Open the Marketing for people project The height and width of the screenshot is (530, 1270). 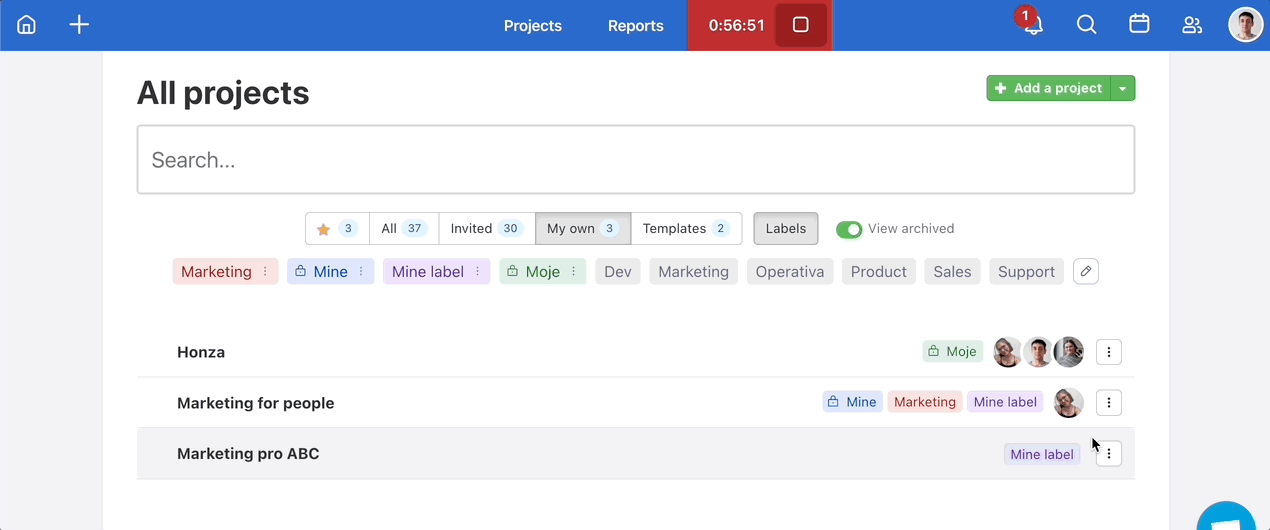click(256, 403)
